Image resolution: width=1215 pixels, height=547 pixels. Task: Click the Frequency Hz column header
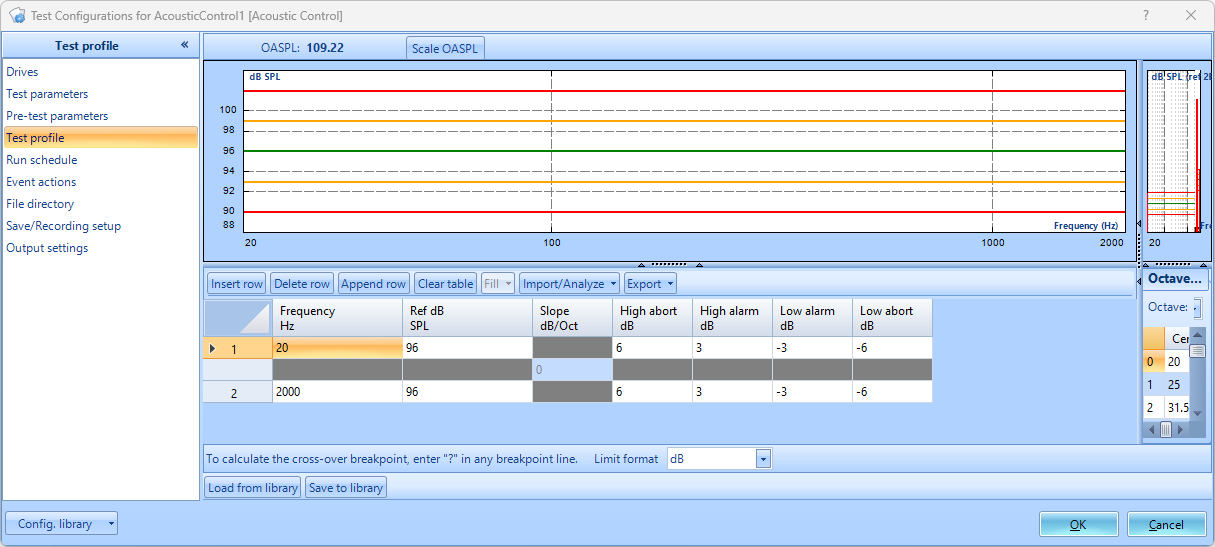[337, 318]
